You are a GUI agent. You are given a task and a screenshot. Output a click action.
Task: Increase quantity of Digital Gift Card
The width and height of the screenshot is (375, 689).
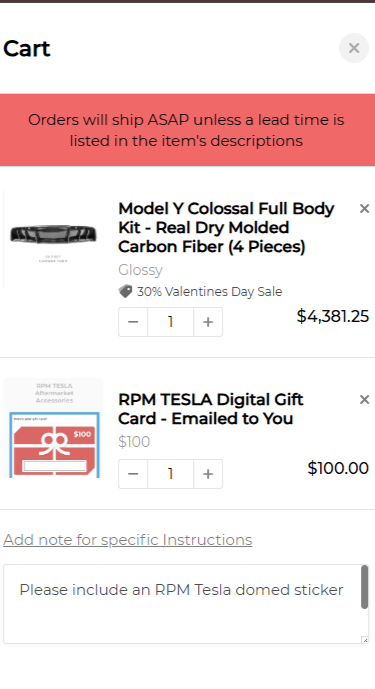click(x=208, y=474)
